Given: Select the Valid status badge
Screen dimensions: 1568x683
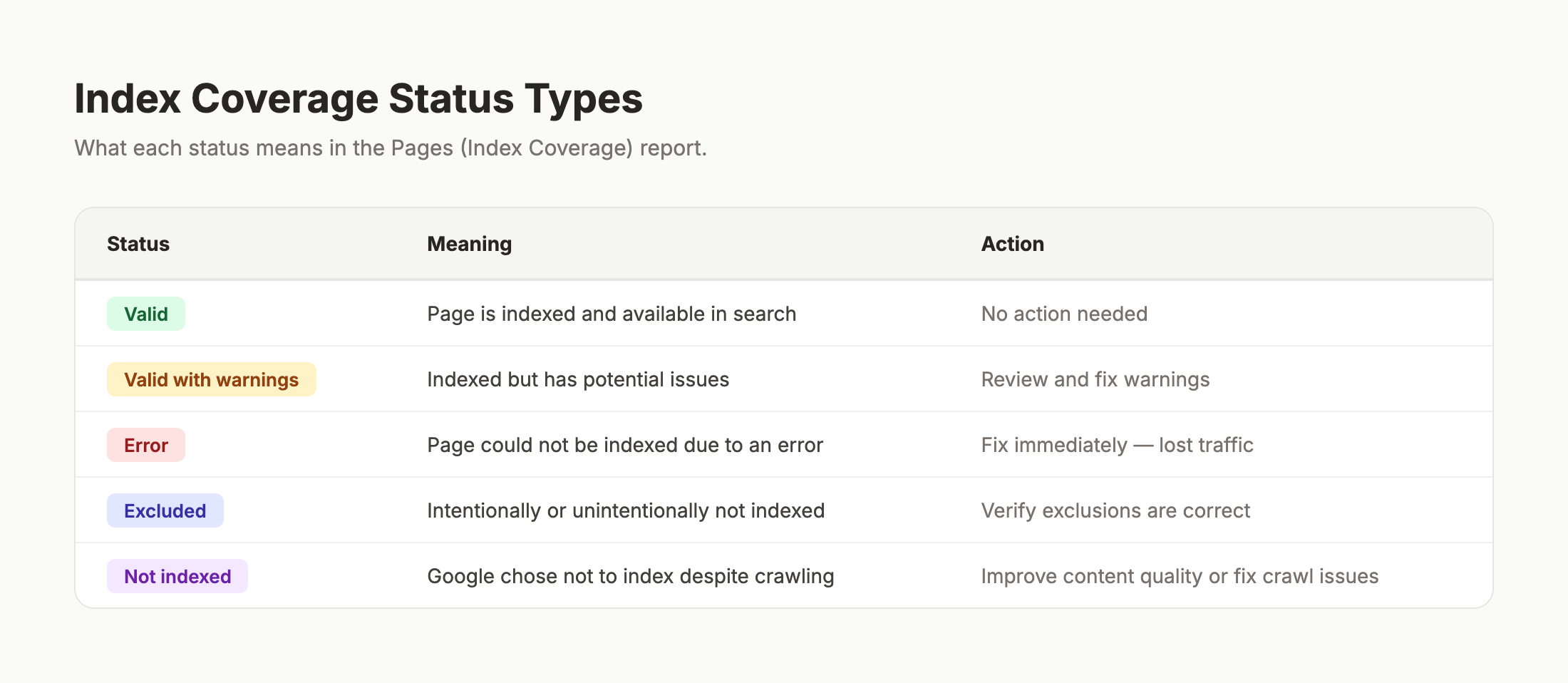Looking at the screenshot, I should 145,314.
